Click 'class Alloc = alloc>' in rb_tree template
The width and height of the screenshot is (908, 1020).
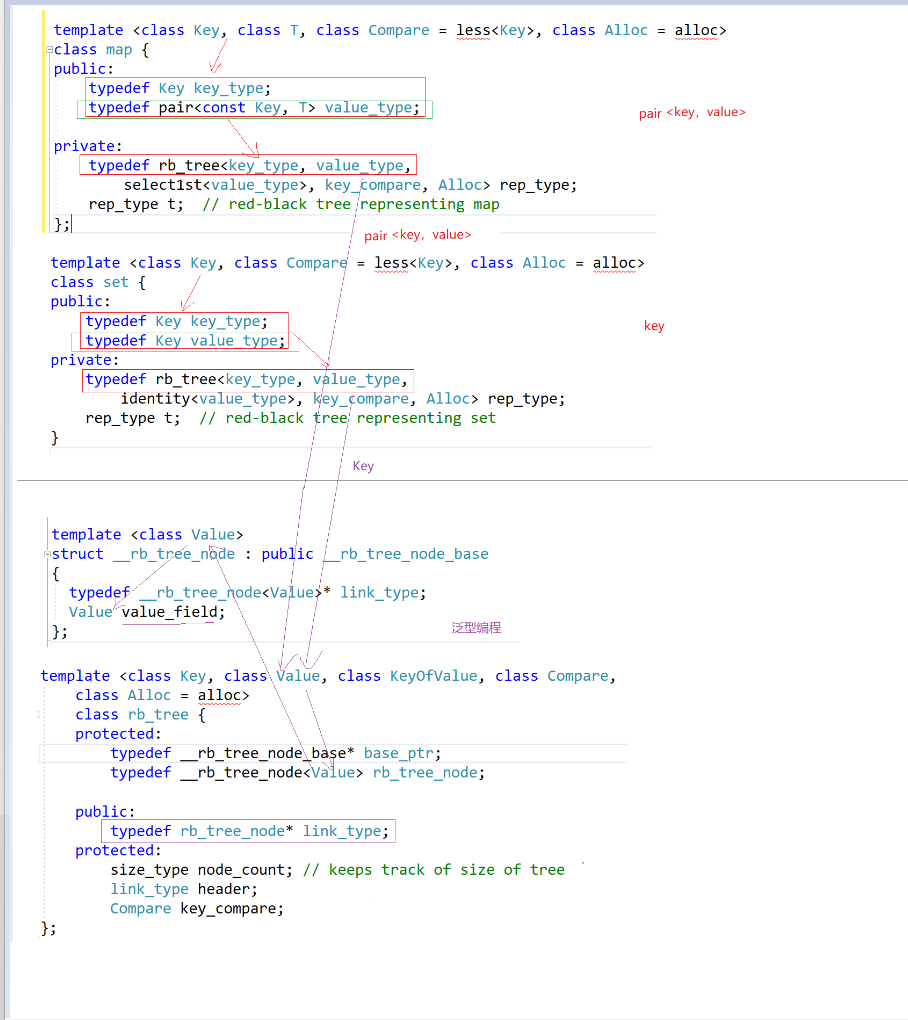(x=162, y=695)
